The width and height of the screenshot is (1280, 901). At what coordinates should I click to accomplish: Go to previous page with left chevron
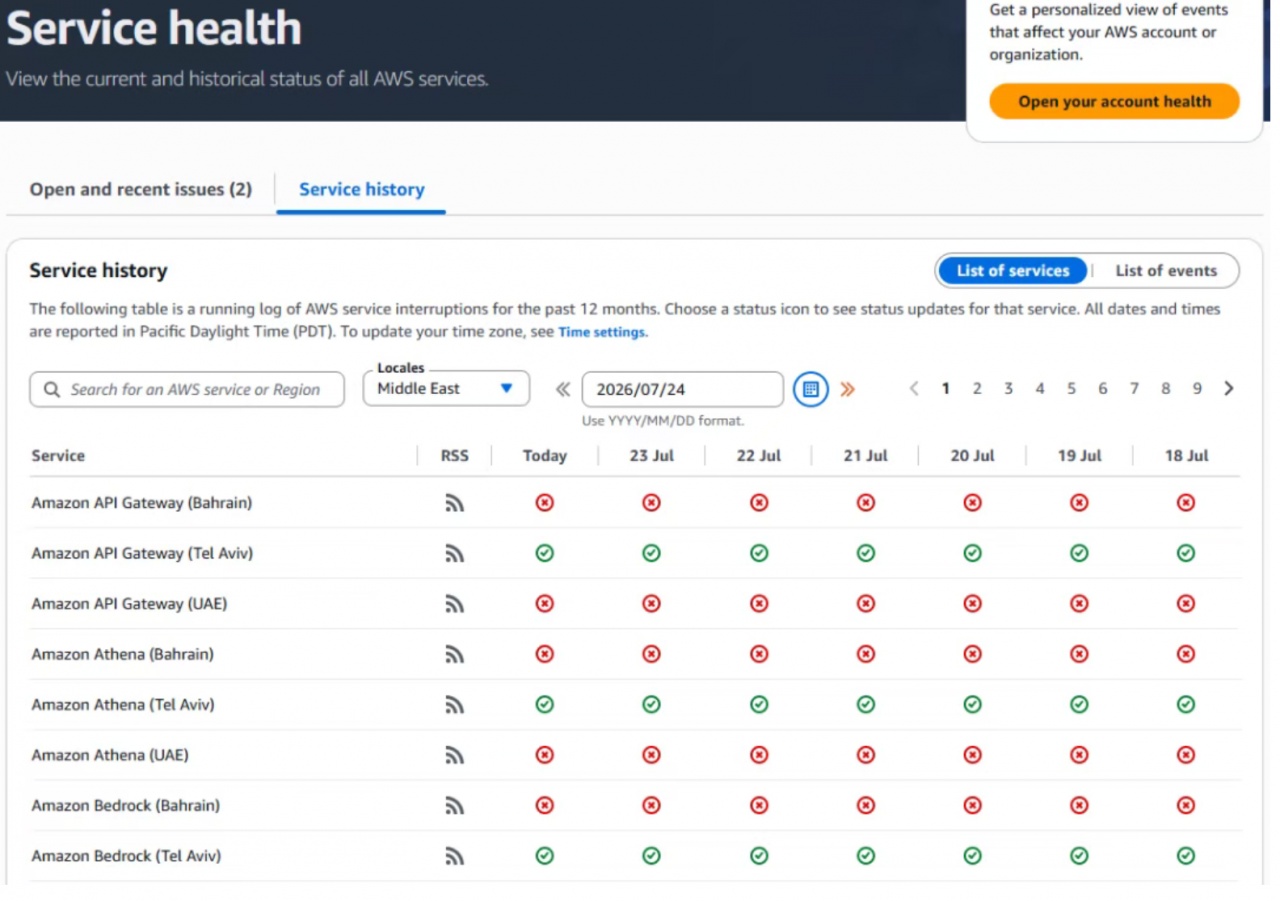pyautogui.click(x=913, y=389)
